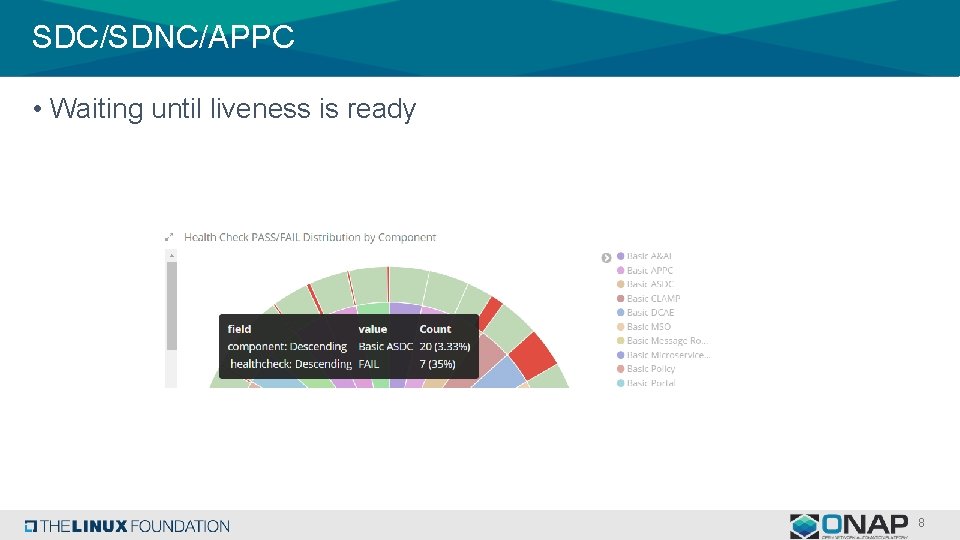Click the large red FAIL slice on the outer ring
The width and height of the screenshot is (960, 540).
(532, 356)
